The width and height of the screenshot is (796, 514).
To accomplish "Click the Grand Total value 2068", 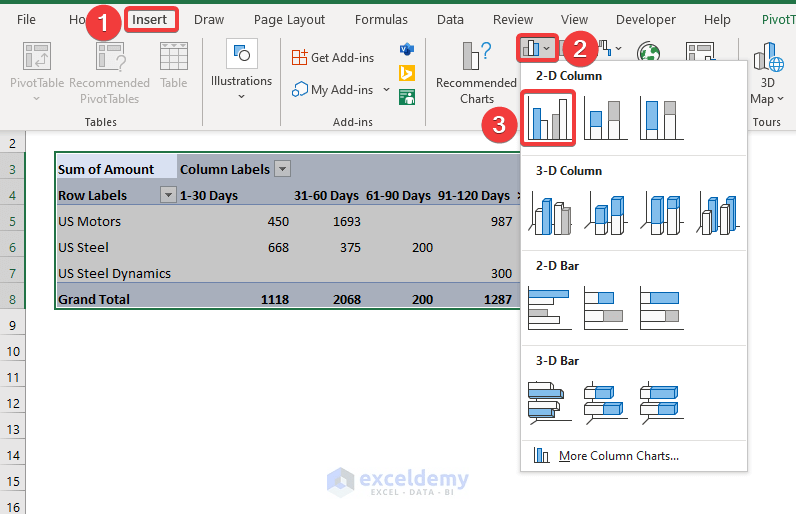I will [x=327, y=299].
